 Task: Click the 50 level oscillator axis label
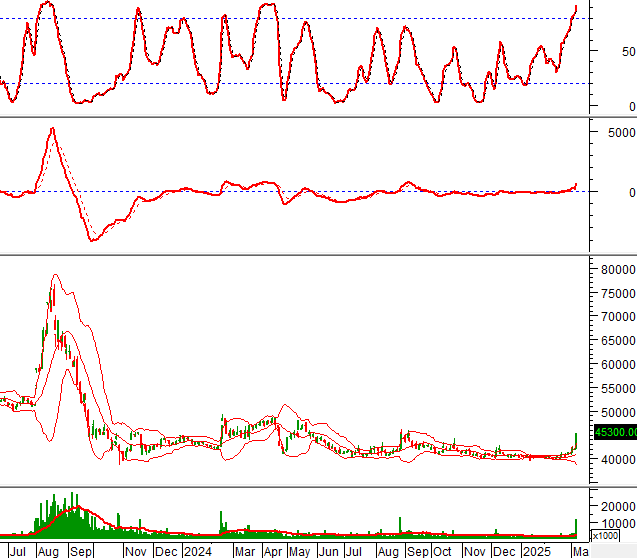(628, 52)
